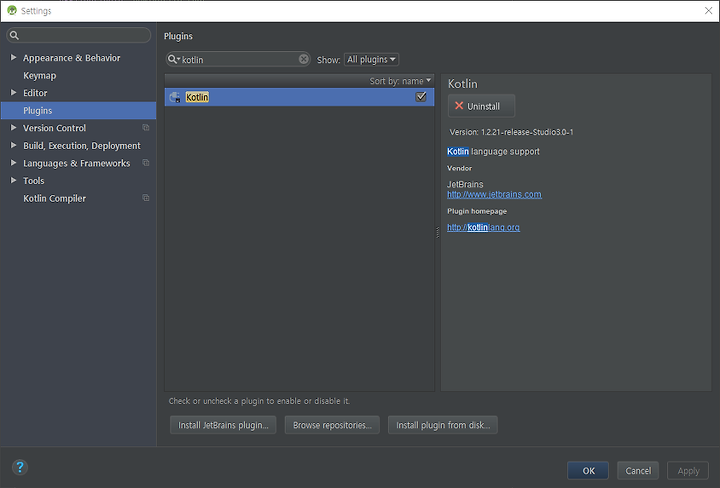Open Languages & Frameworks page label
The height and width of the screenshot is (488, 720).
(x=77, y=163)
